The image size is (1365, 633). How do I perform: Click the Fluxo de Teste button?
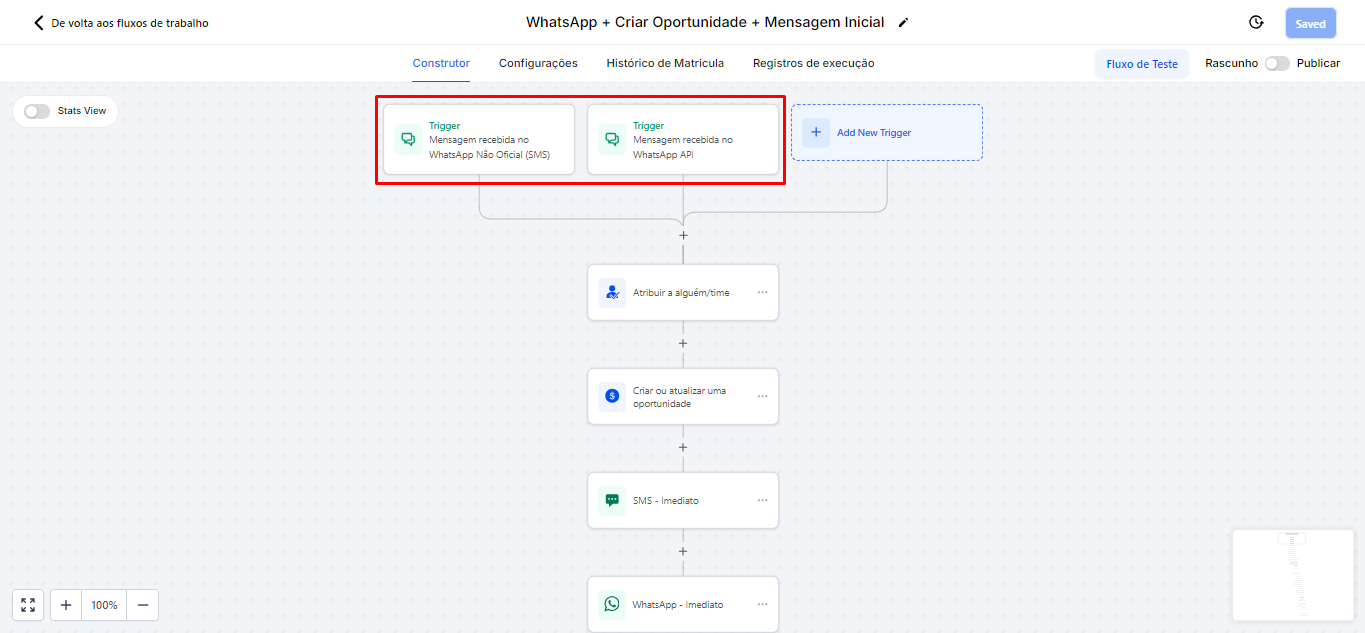coord(1141,64)
